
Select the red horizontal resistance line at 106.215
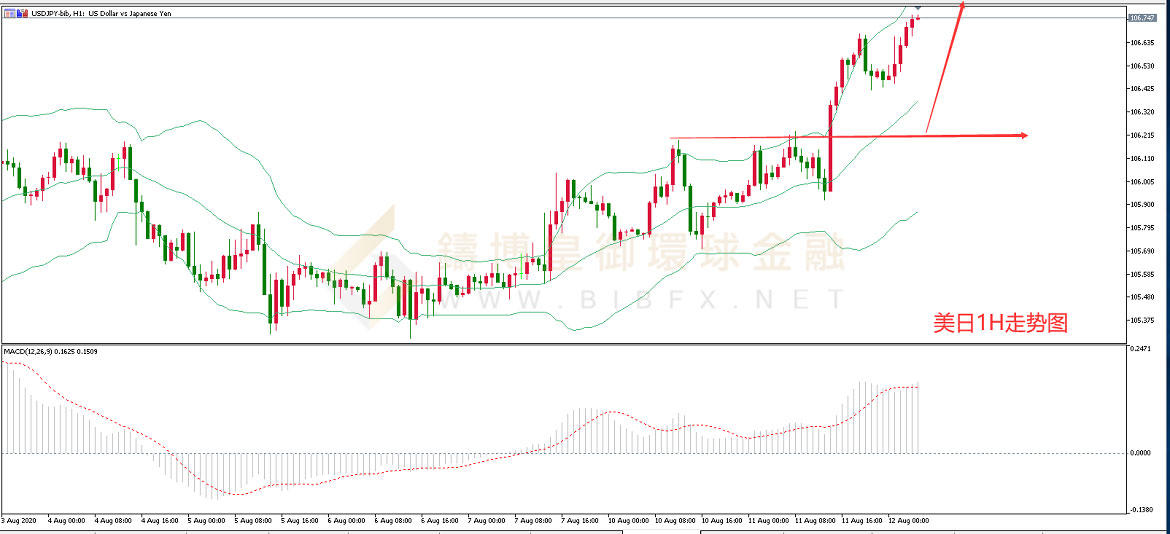849,136
